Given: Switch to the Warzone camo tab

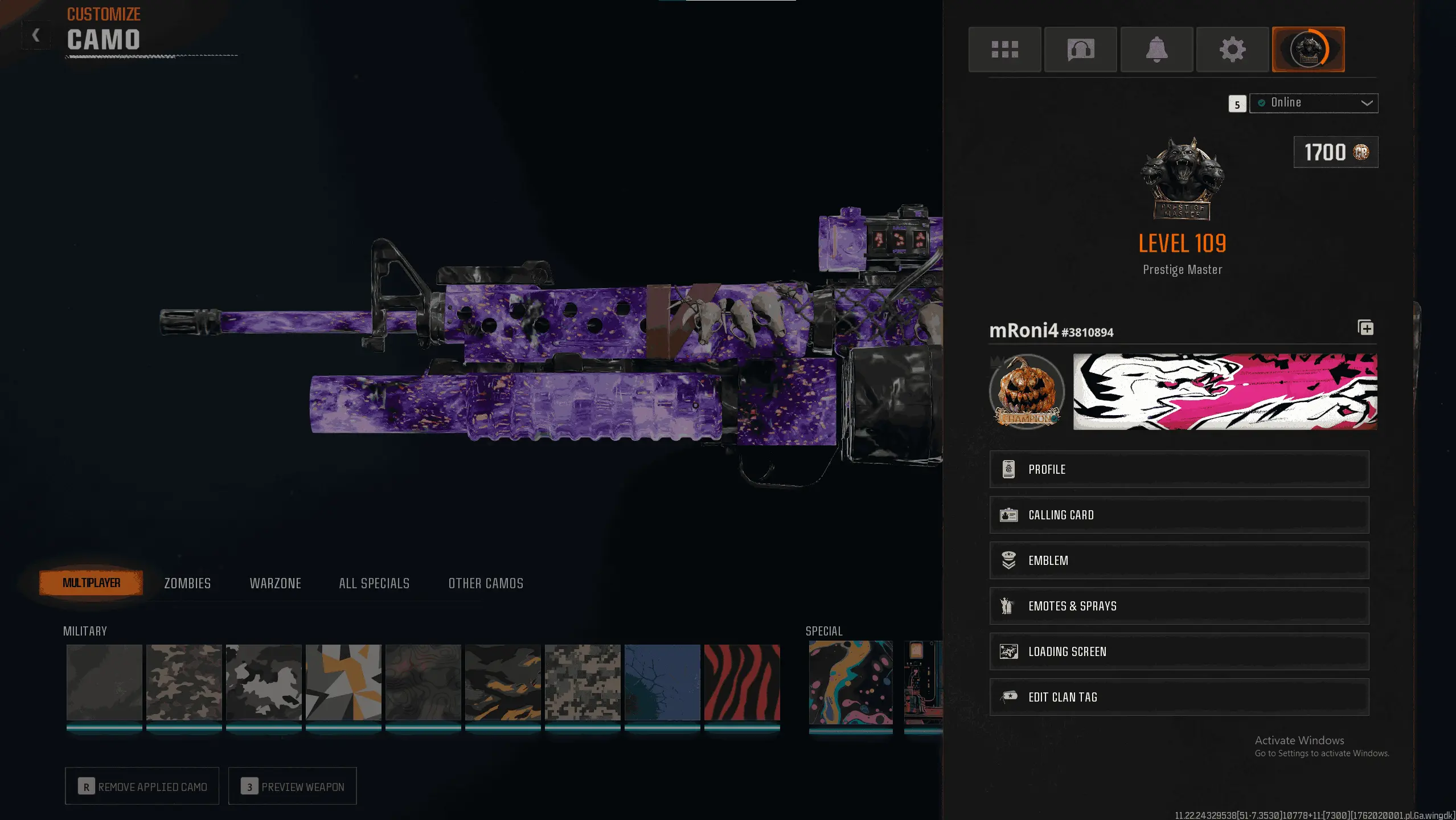Looking at the screenshot, I should coord(275,583).
